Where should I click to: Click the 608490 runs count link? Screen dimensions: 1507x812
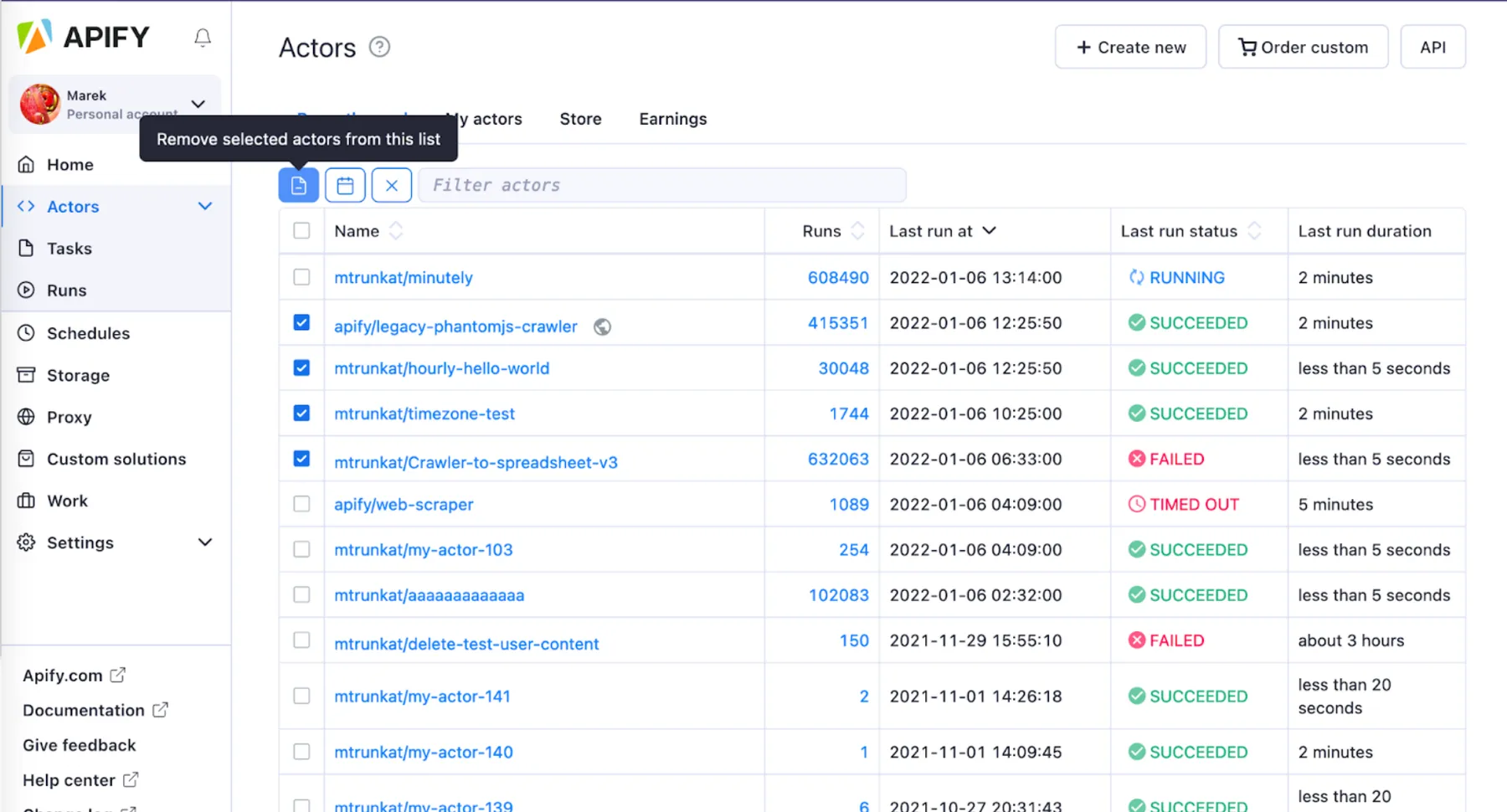click(838, 278)
